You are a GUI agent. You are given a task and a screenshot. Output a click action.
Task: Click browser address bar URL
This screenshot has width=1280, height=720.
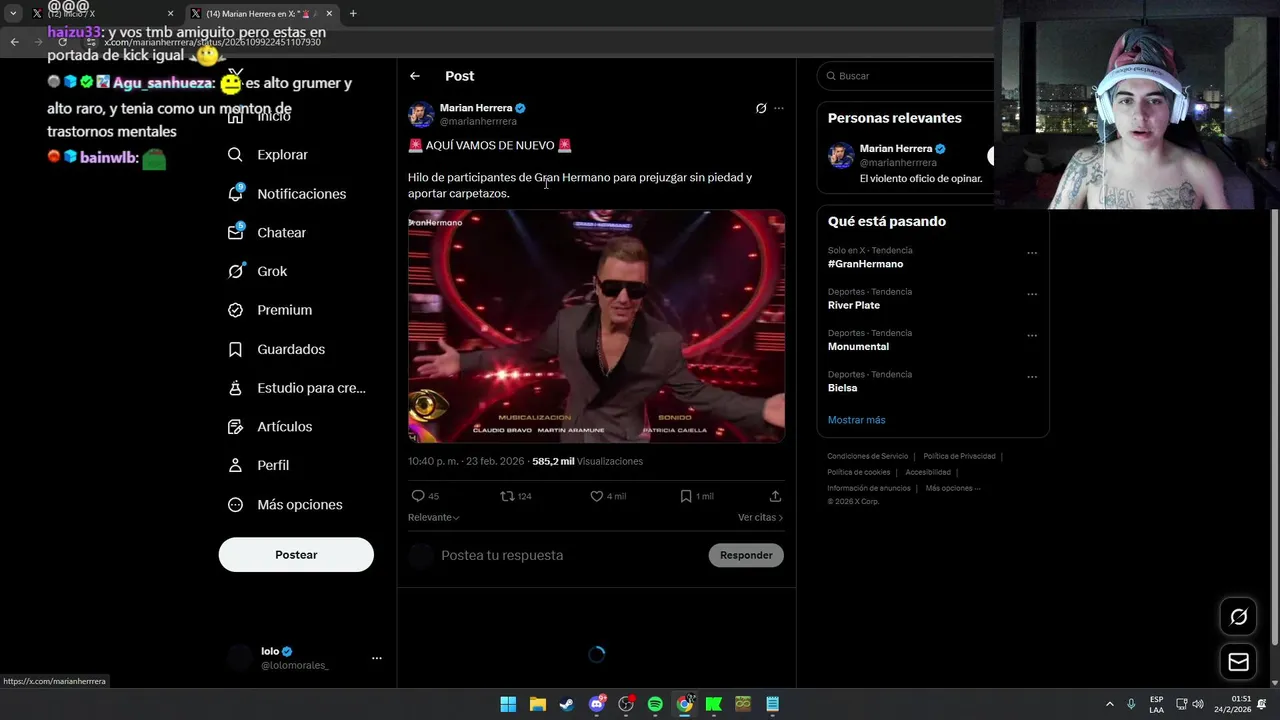212,42
